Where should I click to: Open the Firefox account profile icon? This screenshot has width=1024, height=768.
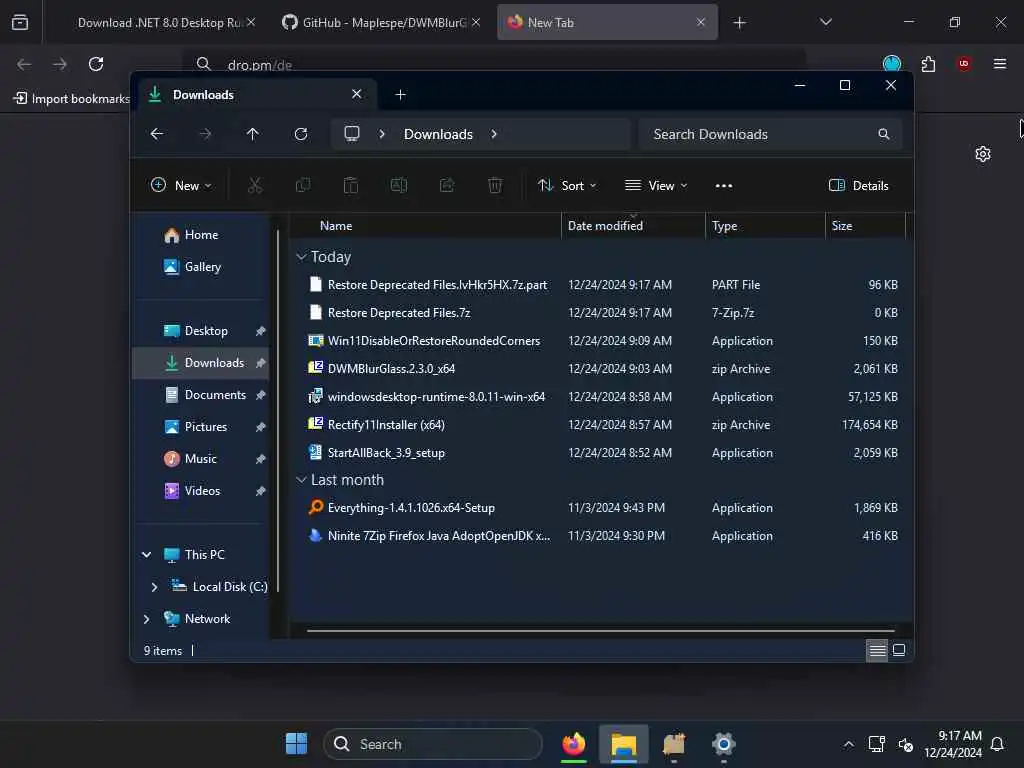point(892,64)
